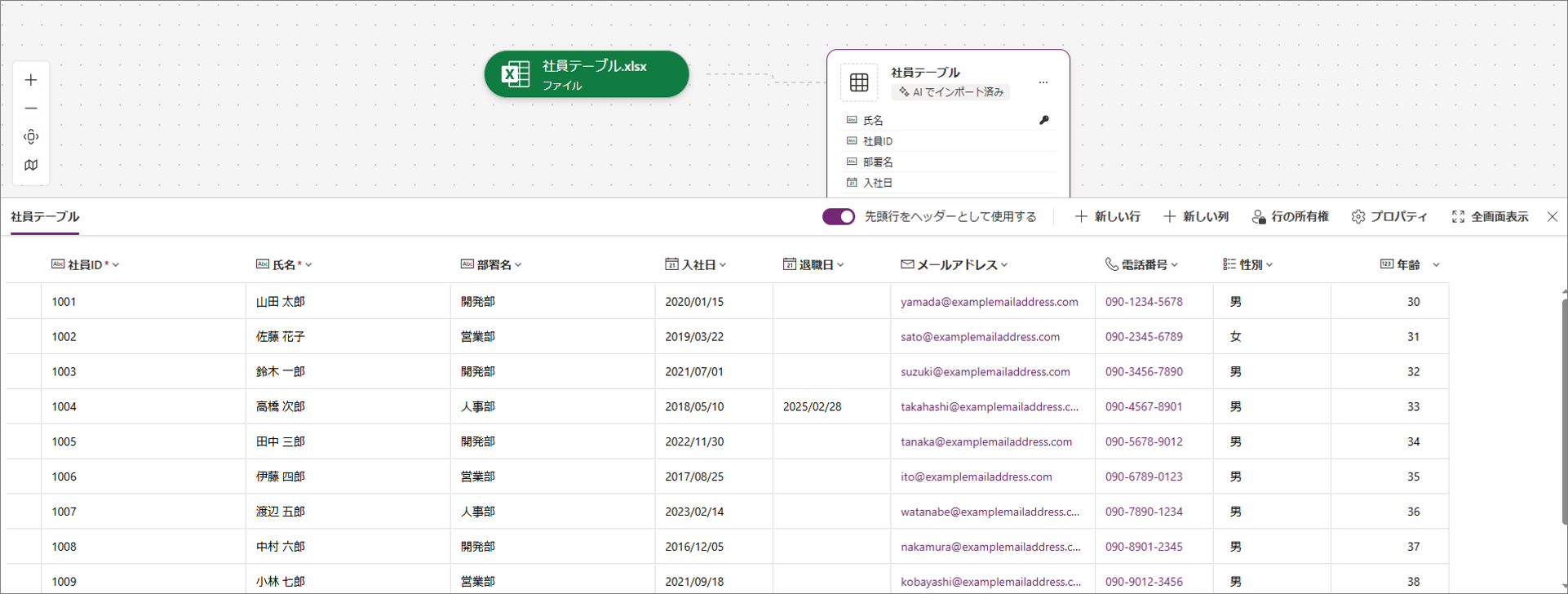
Task: Open 性別 column dropdown
Action: 1269,265
